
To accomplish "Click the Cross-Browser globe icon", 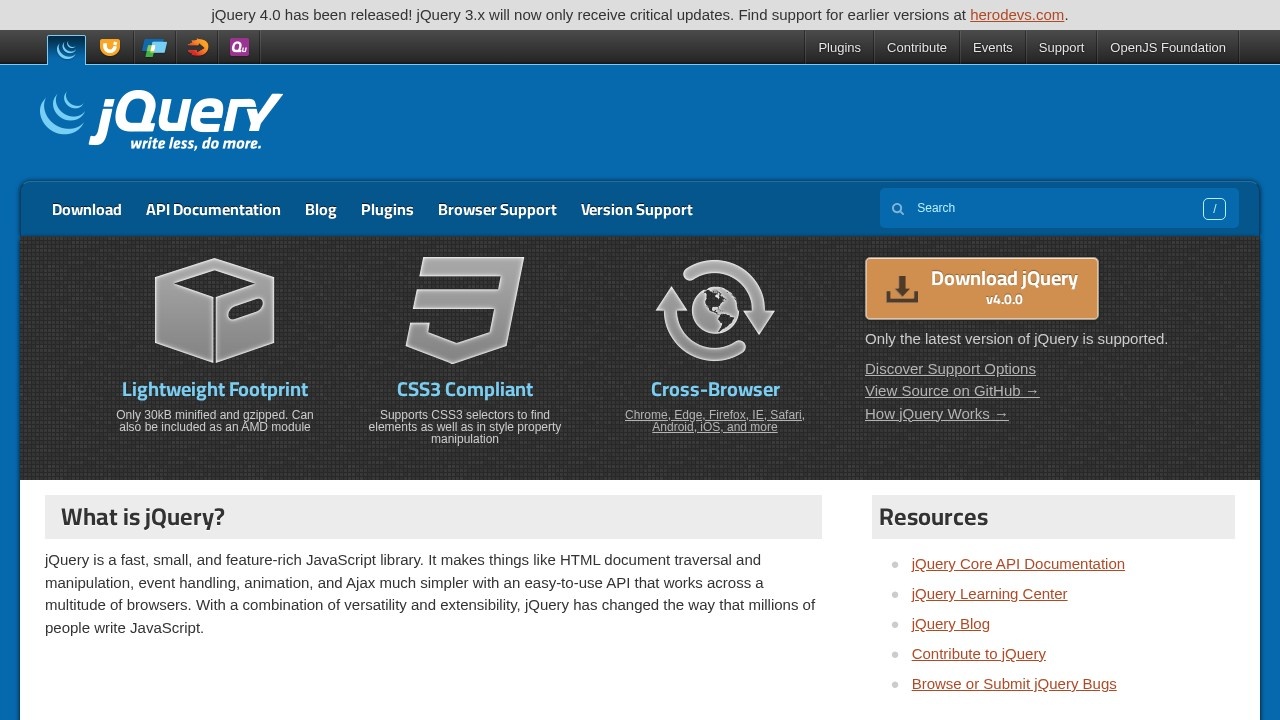I will (x=714, y=310).
